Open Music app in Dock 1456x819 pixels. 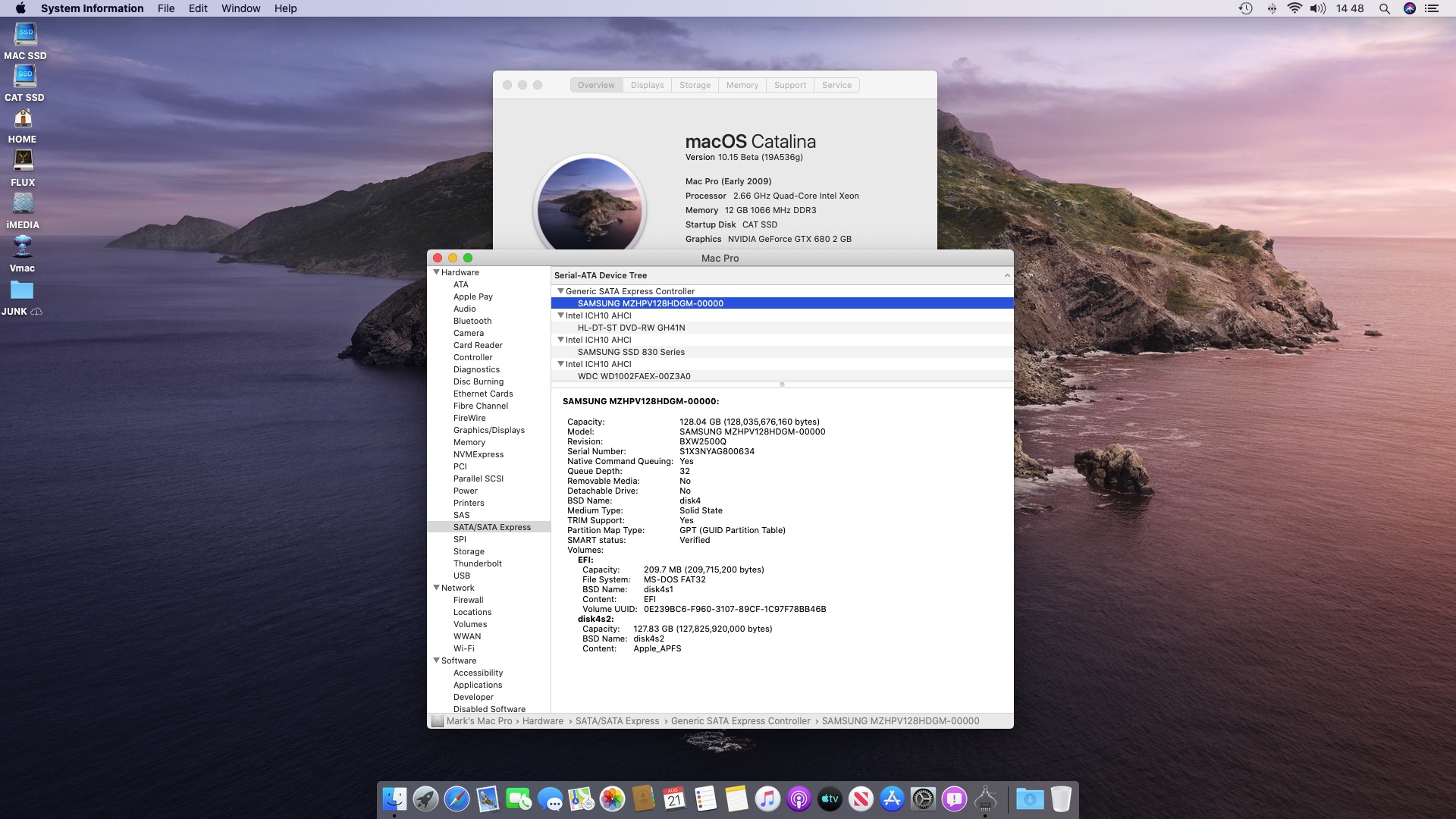(x=767, y=799)
